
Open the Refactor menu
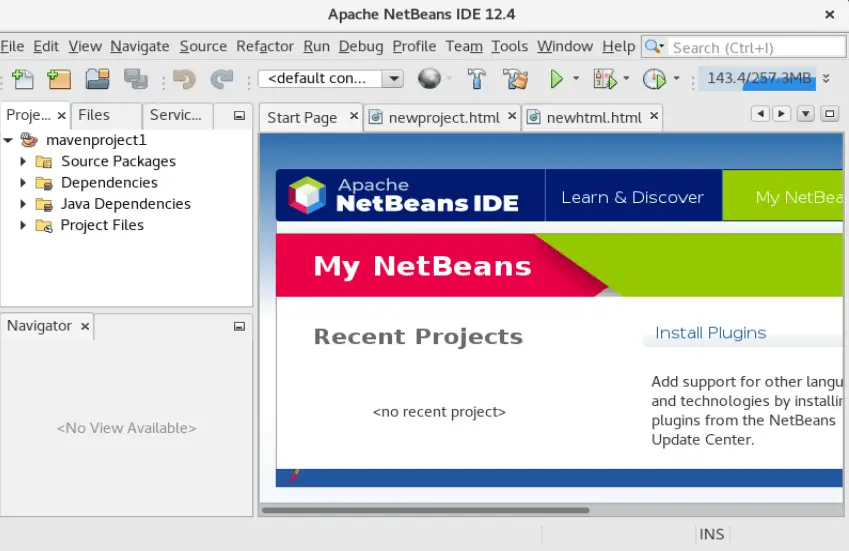point(265,47)
